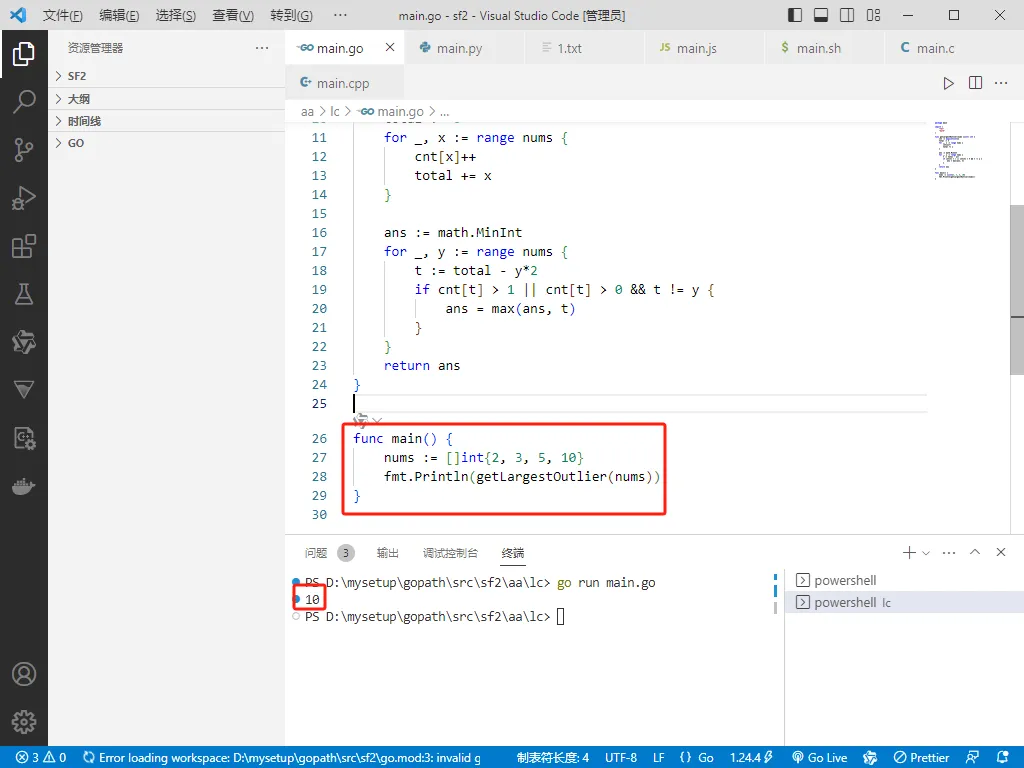This screenshot has width=1024, height=768.
Task: Expand the GO section in Explorer
Action: tap(167, 143)
